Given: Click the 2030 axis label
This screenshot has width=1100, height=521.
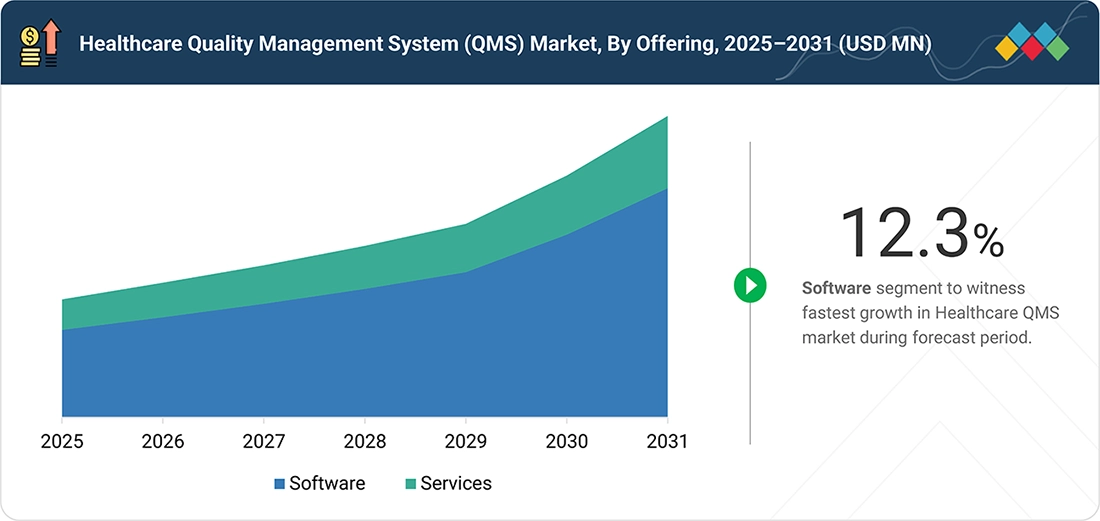Looking at the screenshot, I should (x=566, y=442).
